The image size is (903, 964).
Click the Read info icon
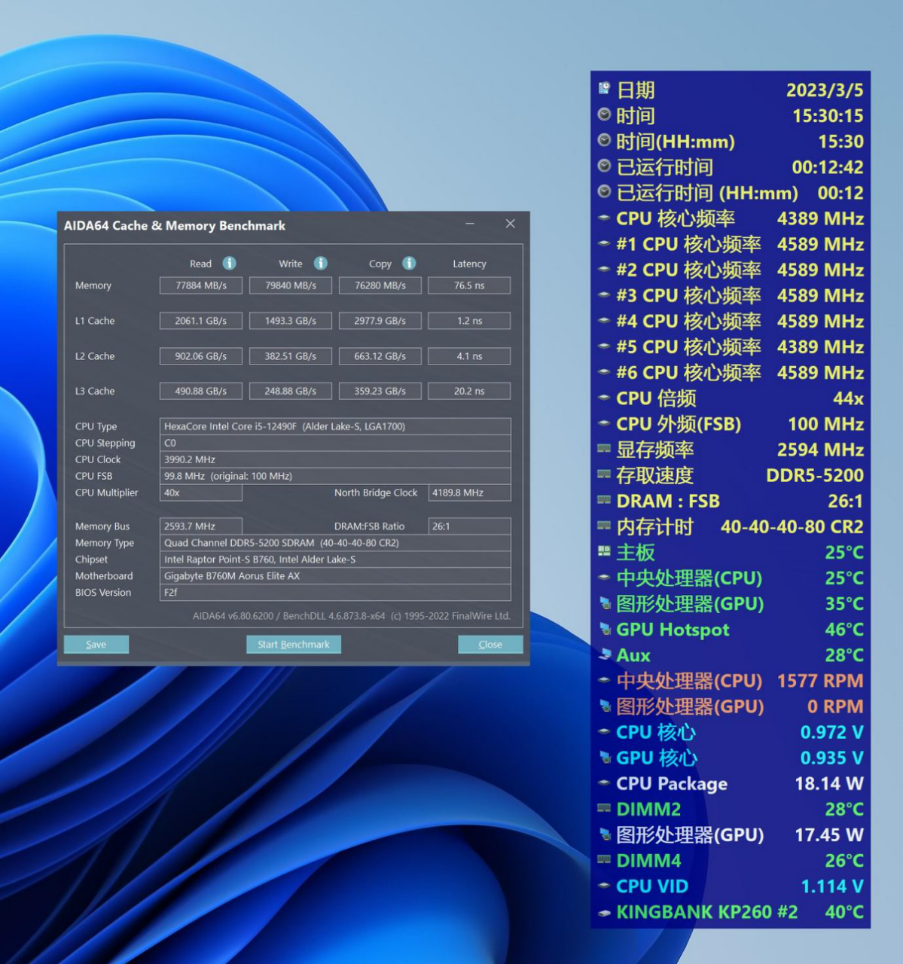coord(229,263)
